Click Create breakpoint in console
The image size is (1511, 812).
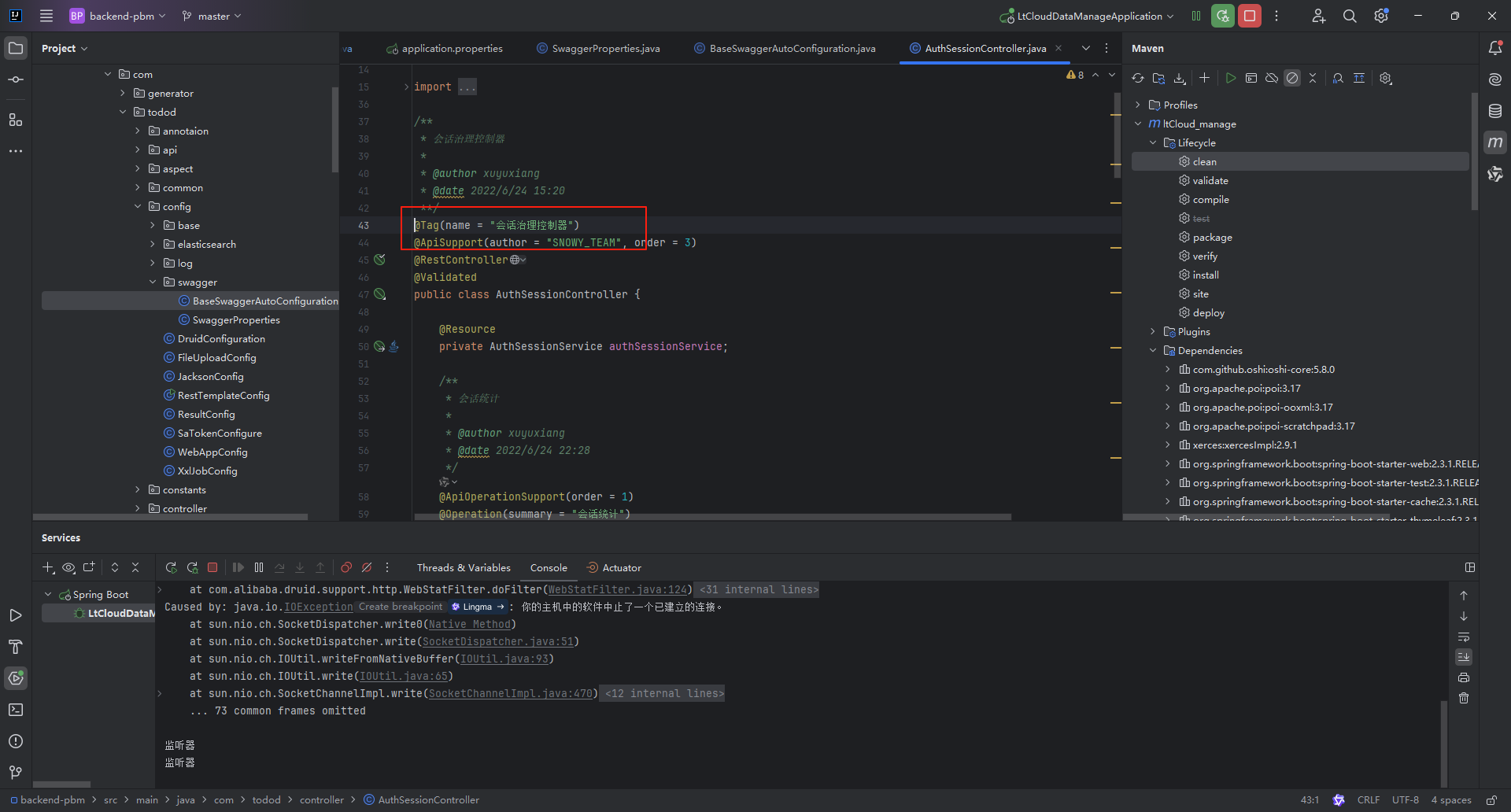pyautogui.click(x=401, y=607)
